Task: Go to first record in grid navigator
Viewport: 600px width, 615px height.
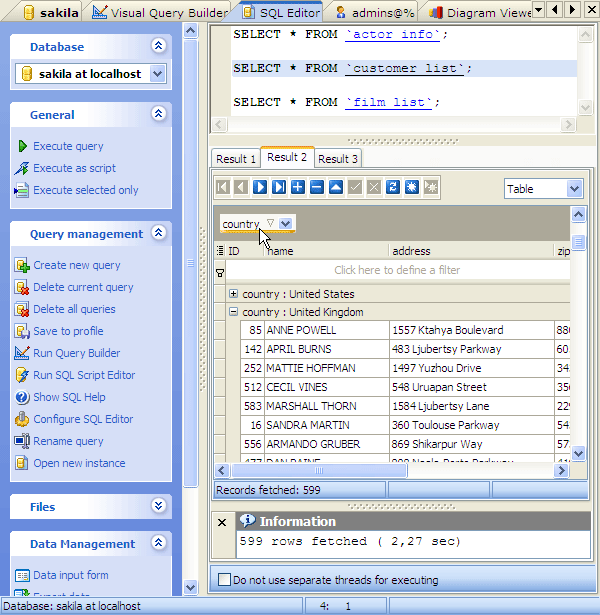Action: click(x=222, y=187)
